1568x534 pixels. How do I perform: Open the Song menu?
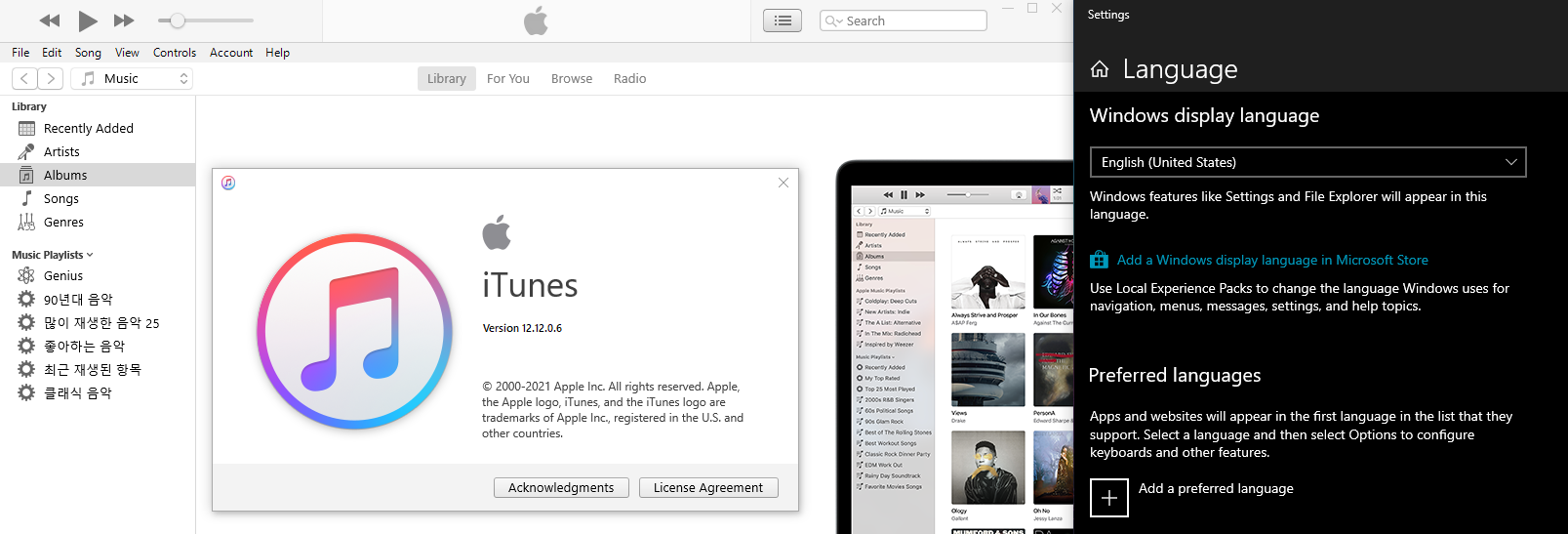[x=88, y=53]
